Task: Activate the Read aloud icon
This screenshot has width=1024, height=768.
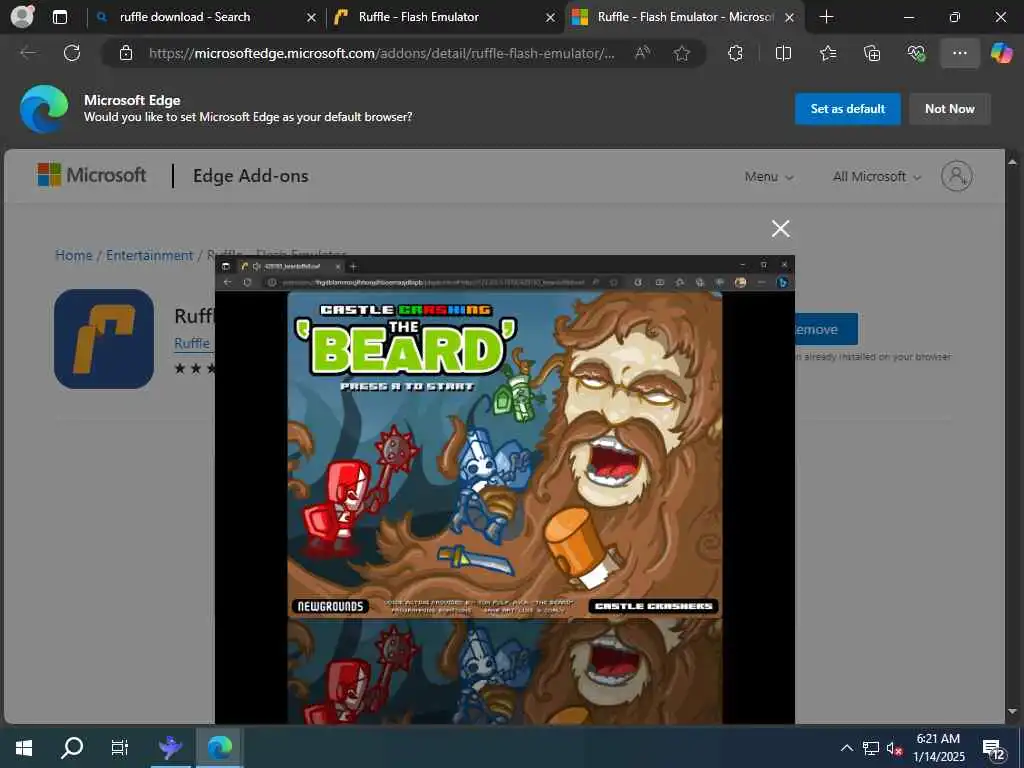Action: 643,53
